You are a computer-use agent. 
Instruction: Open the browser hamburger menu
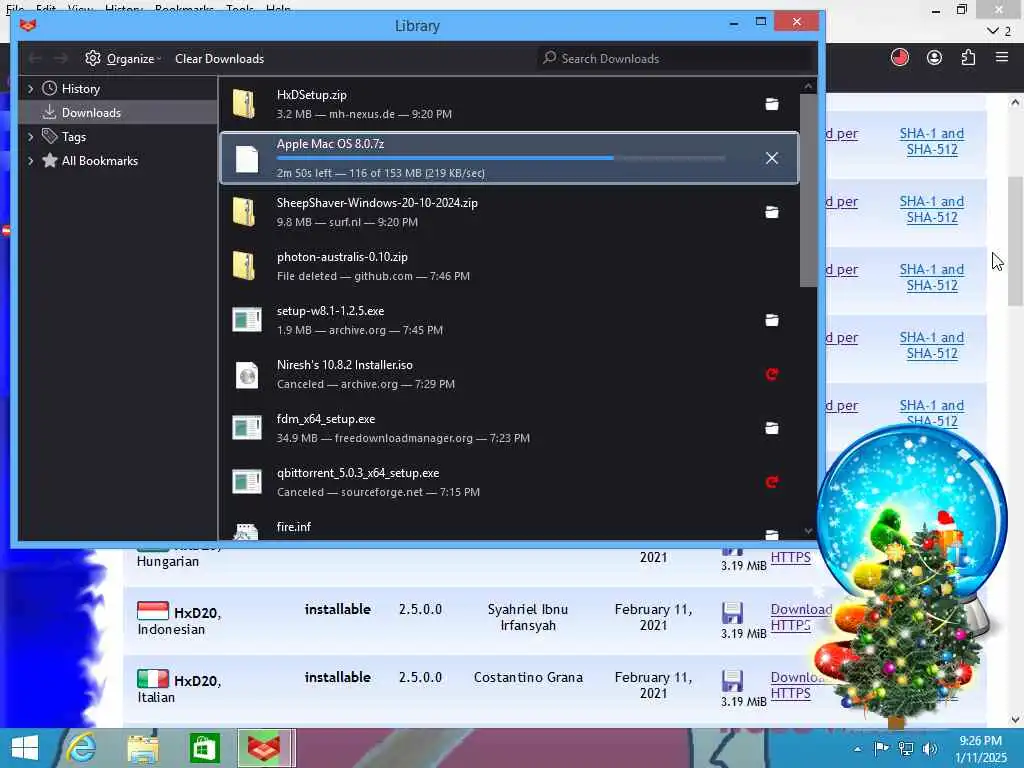[x=1002, y=57]
